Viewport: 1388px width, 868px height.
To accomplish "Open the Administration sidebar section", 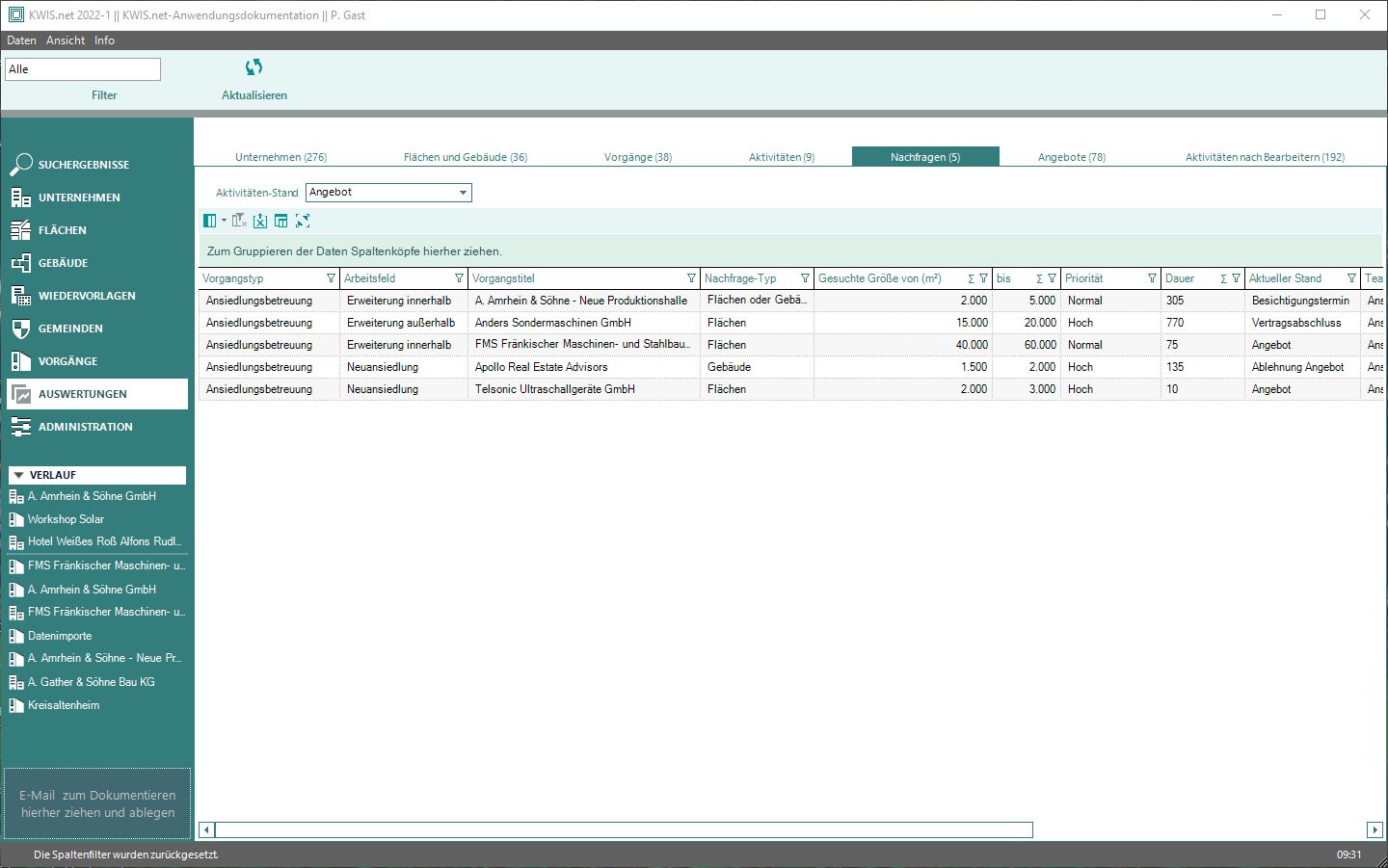I will [96, 427].
